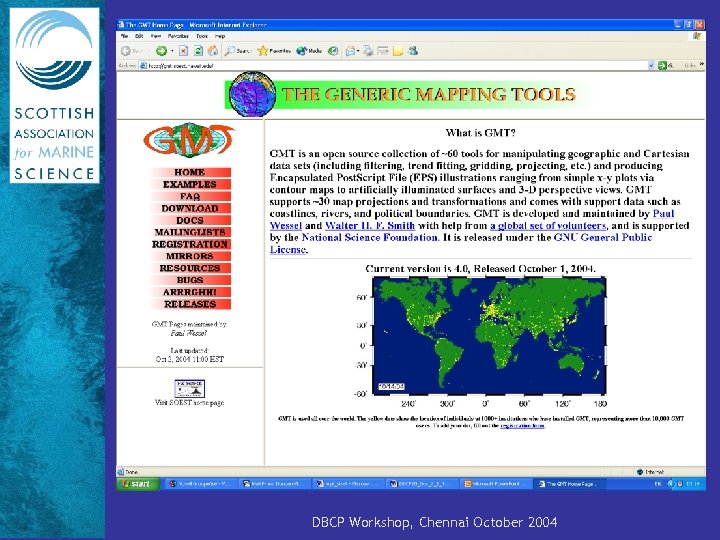
Task: Click the Messenger icon in the toolbar
Action: (x=413, y=51)
